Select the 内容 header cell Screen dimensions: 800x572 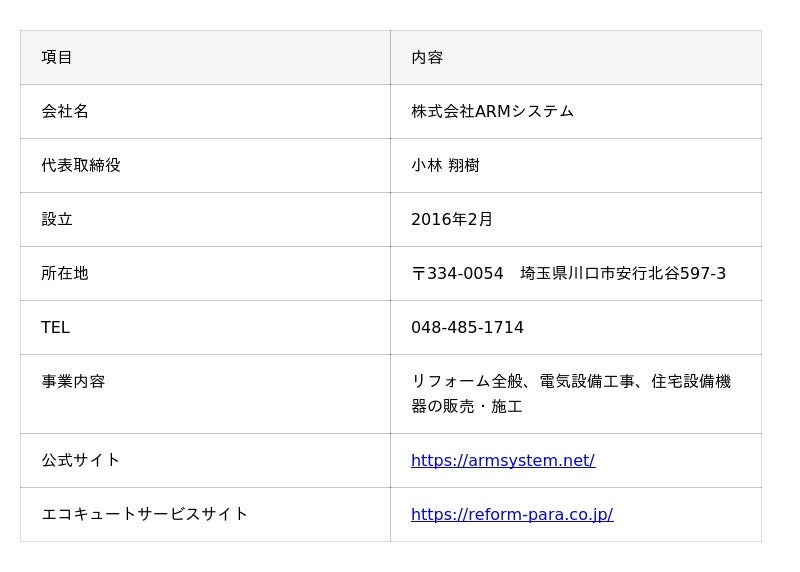pyautogui.click(x=576, y=58)
